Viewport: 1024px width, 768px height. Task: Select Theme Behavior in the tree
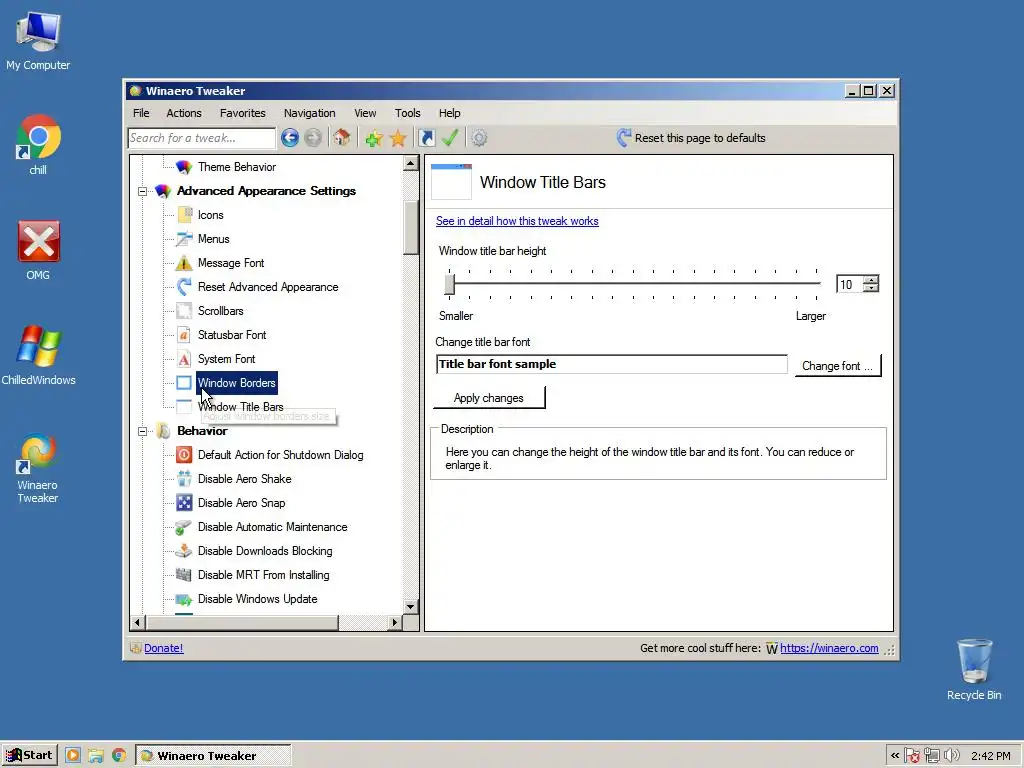click(x=237, y=167)
